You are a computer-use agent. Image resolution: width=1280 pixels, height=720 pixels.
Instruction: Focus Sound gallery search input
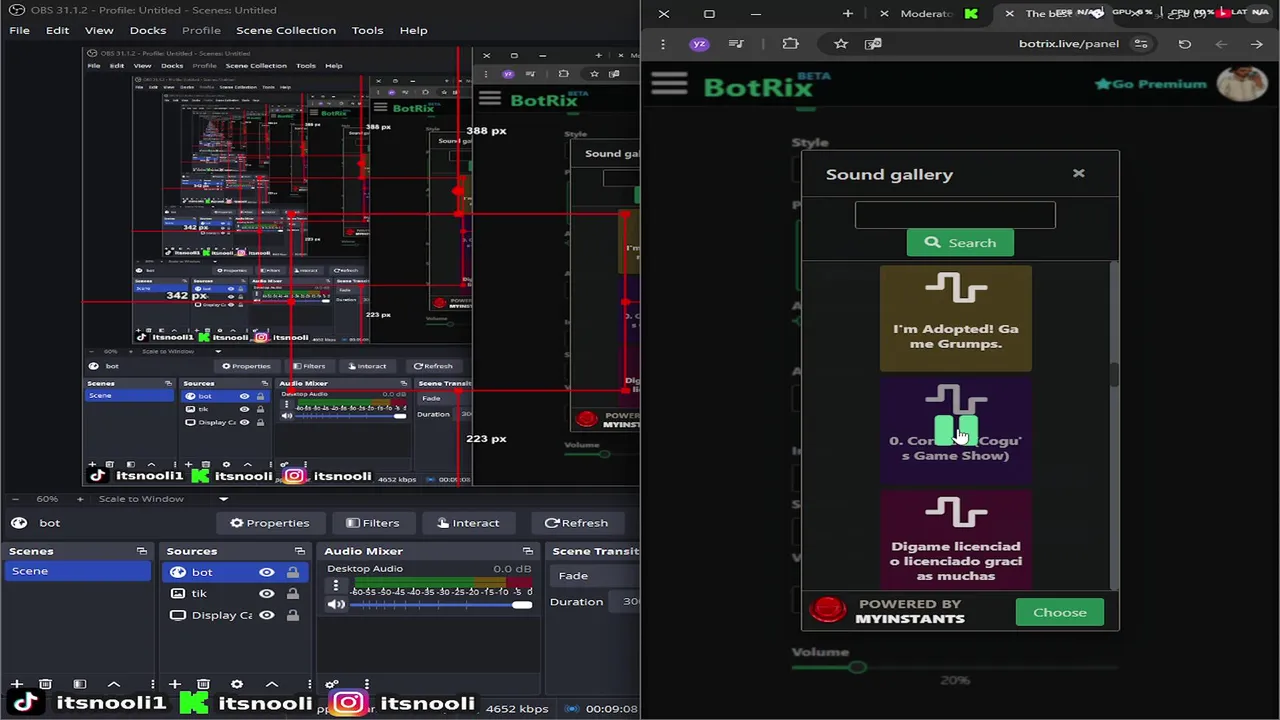(955, 215)
